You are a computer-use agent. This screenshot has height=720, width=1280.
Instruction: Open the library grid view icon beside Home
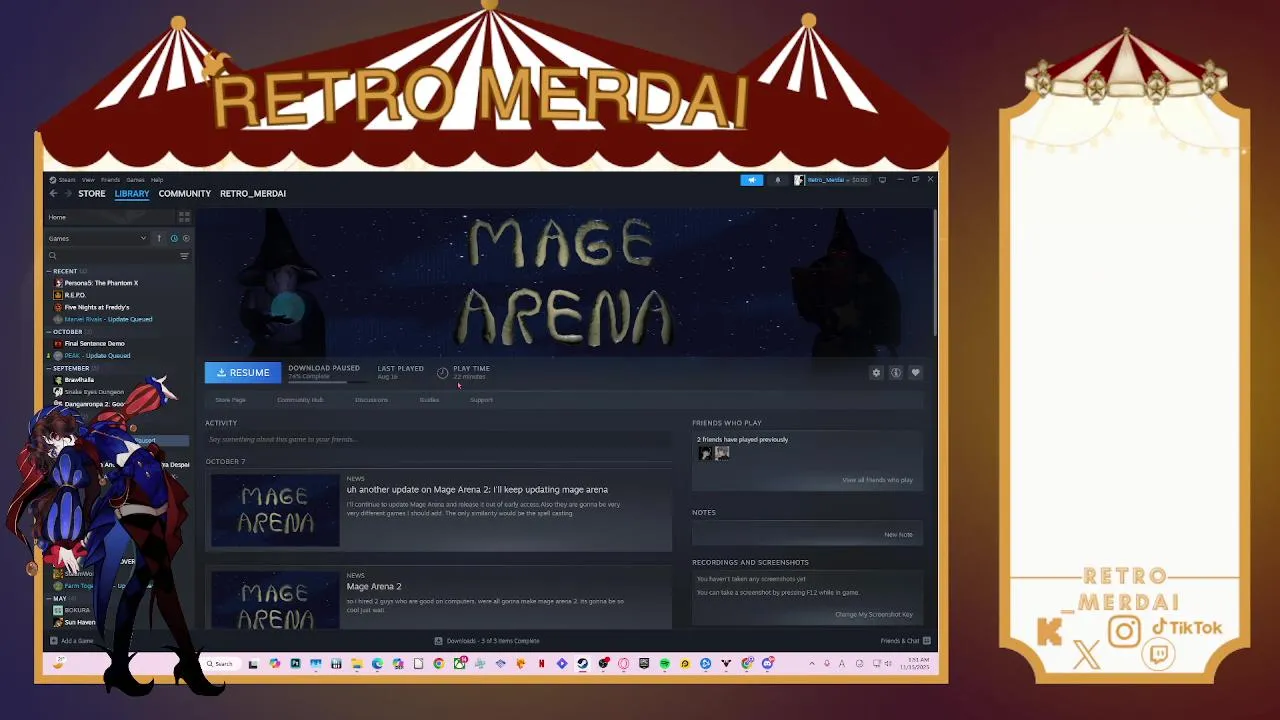click(x=184, y=217)
